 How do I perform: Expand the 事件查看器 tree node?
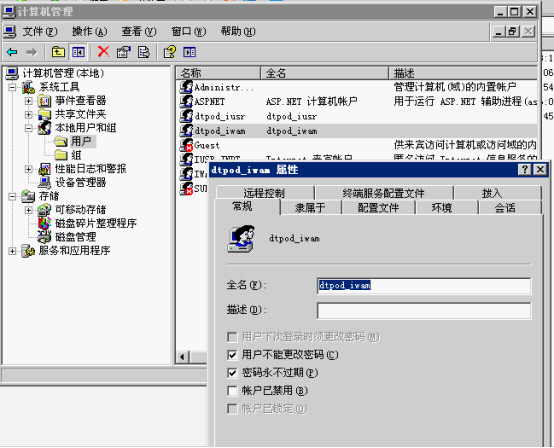[x=29, y=101]
